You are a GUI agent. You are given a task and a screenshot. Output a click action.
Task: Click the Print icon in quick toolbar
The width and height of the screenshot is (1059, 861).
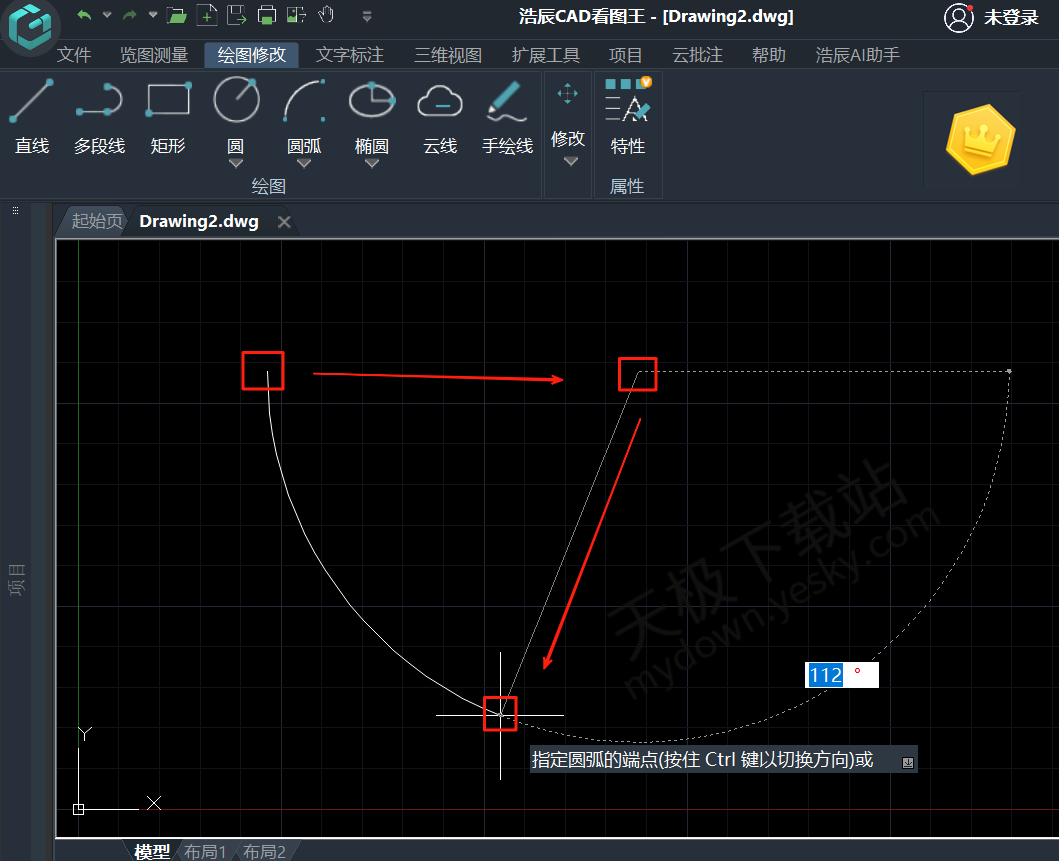pos(266,15)
